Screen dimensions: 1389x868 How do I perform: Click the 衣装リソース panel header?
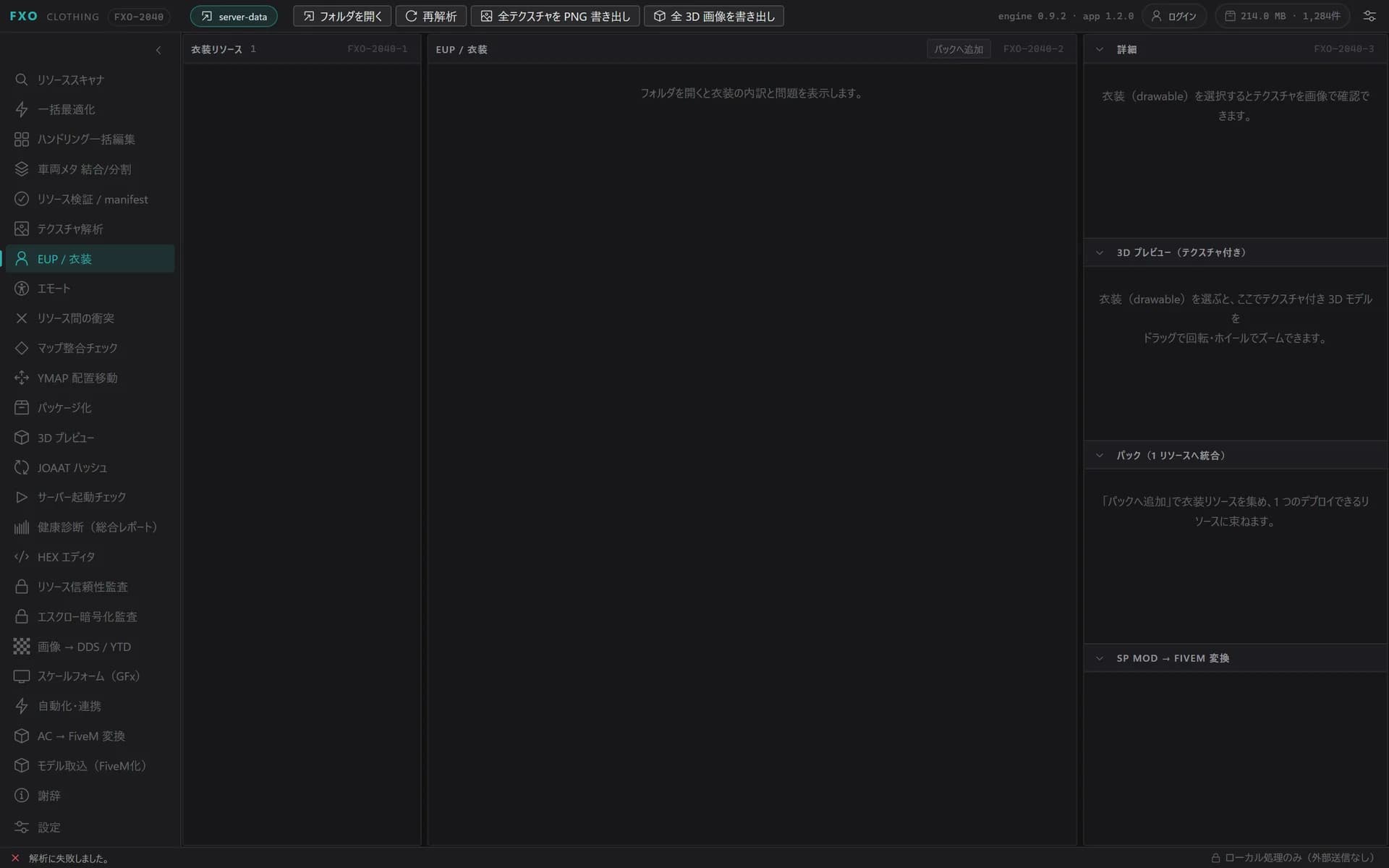pyautogui.click(x=302, y=49)
